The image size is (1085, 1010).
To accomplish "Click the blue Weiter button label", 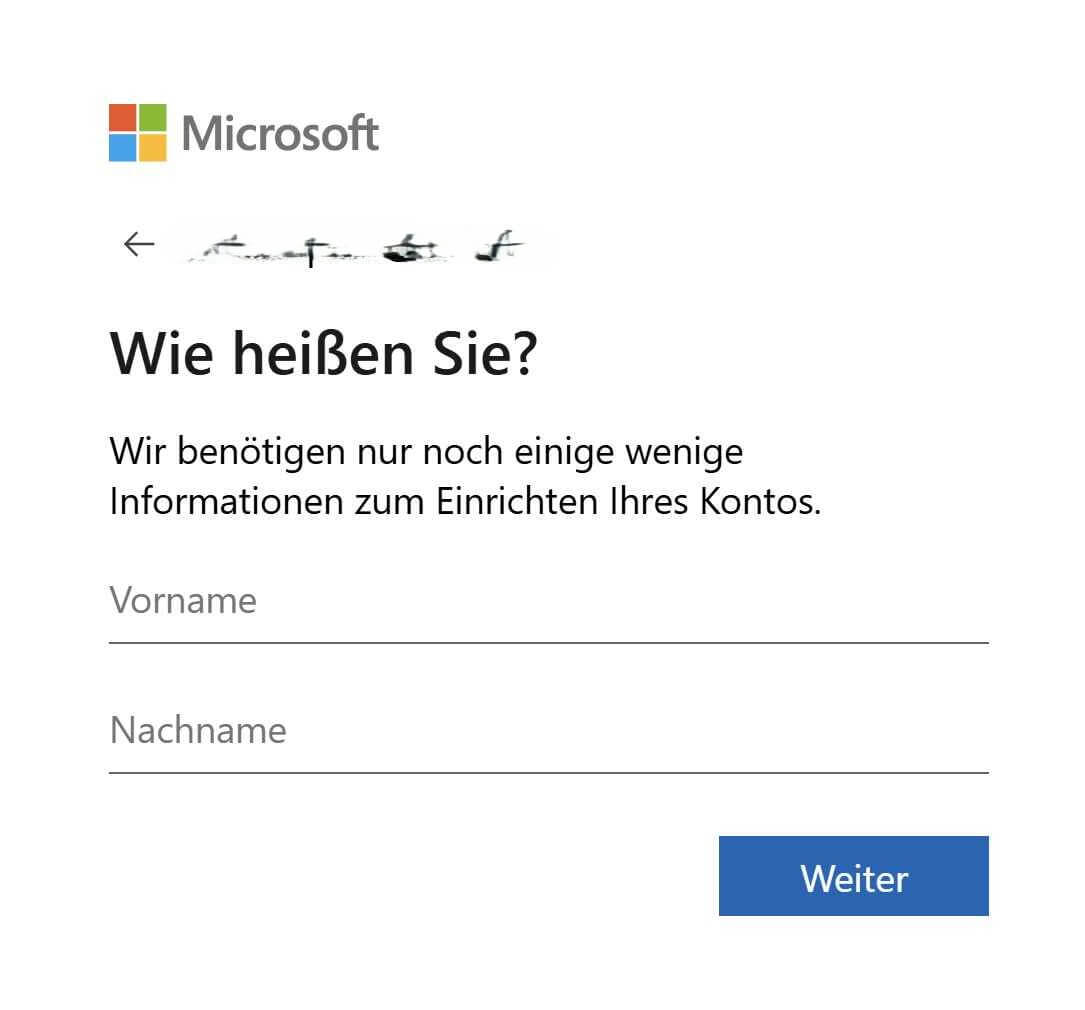I will click(853, 877).
